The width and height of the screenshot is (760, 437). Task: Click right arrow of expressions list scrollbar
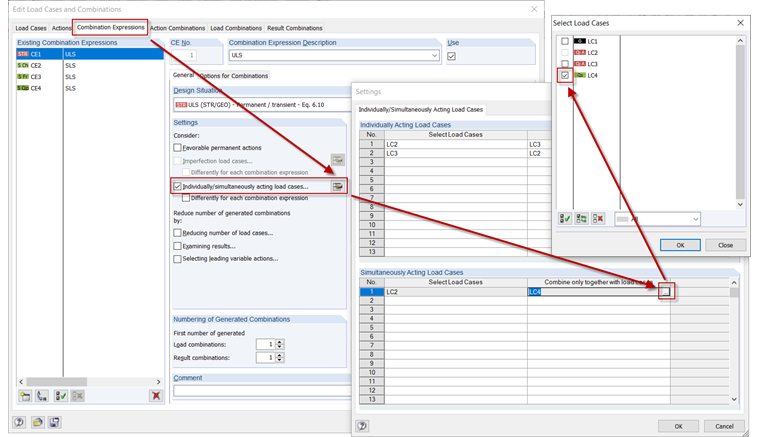point(158,382)
